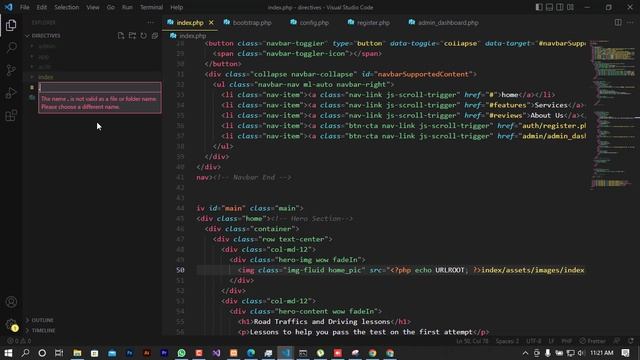The image size is (640, 360).
Task: Open the volume control in system tray
Action: pyautogui.click(x=581, y=353)
